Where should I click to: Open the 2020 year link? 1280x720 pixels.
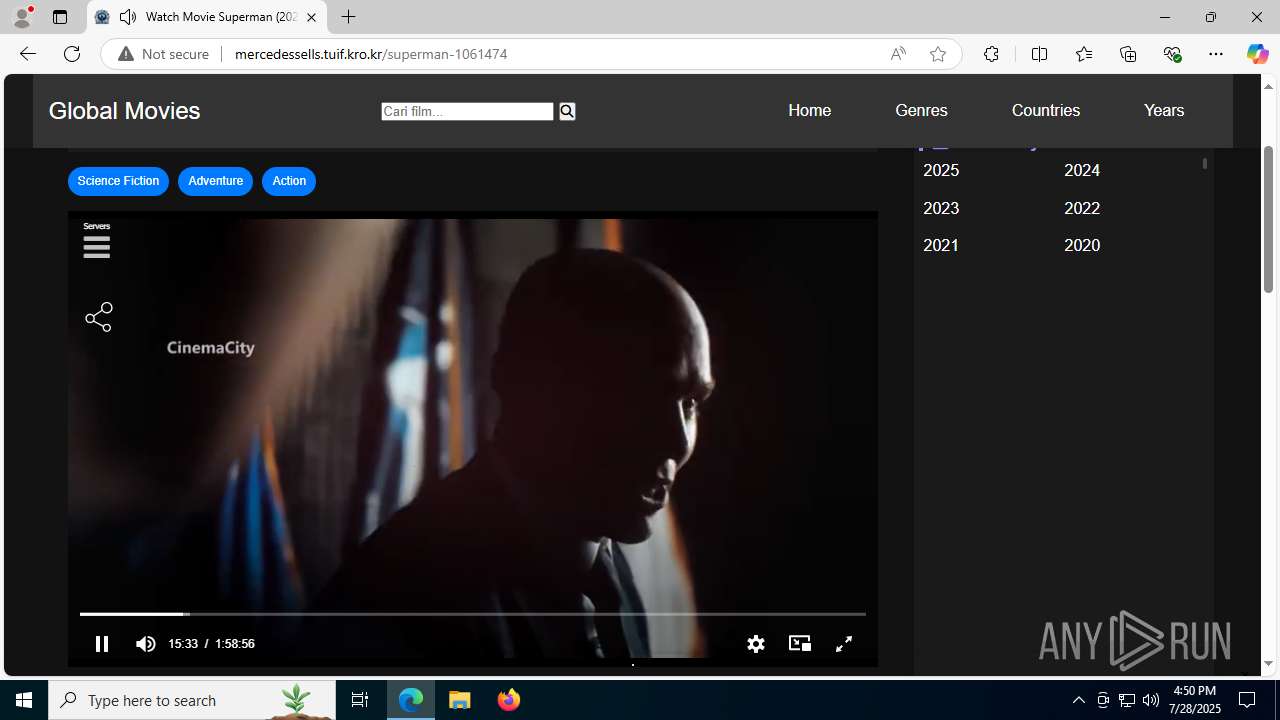pos(1082,245)
